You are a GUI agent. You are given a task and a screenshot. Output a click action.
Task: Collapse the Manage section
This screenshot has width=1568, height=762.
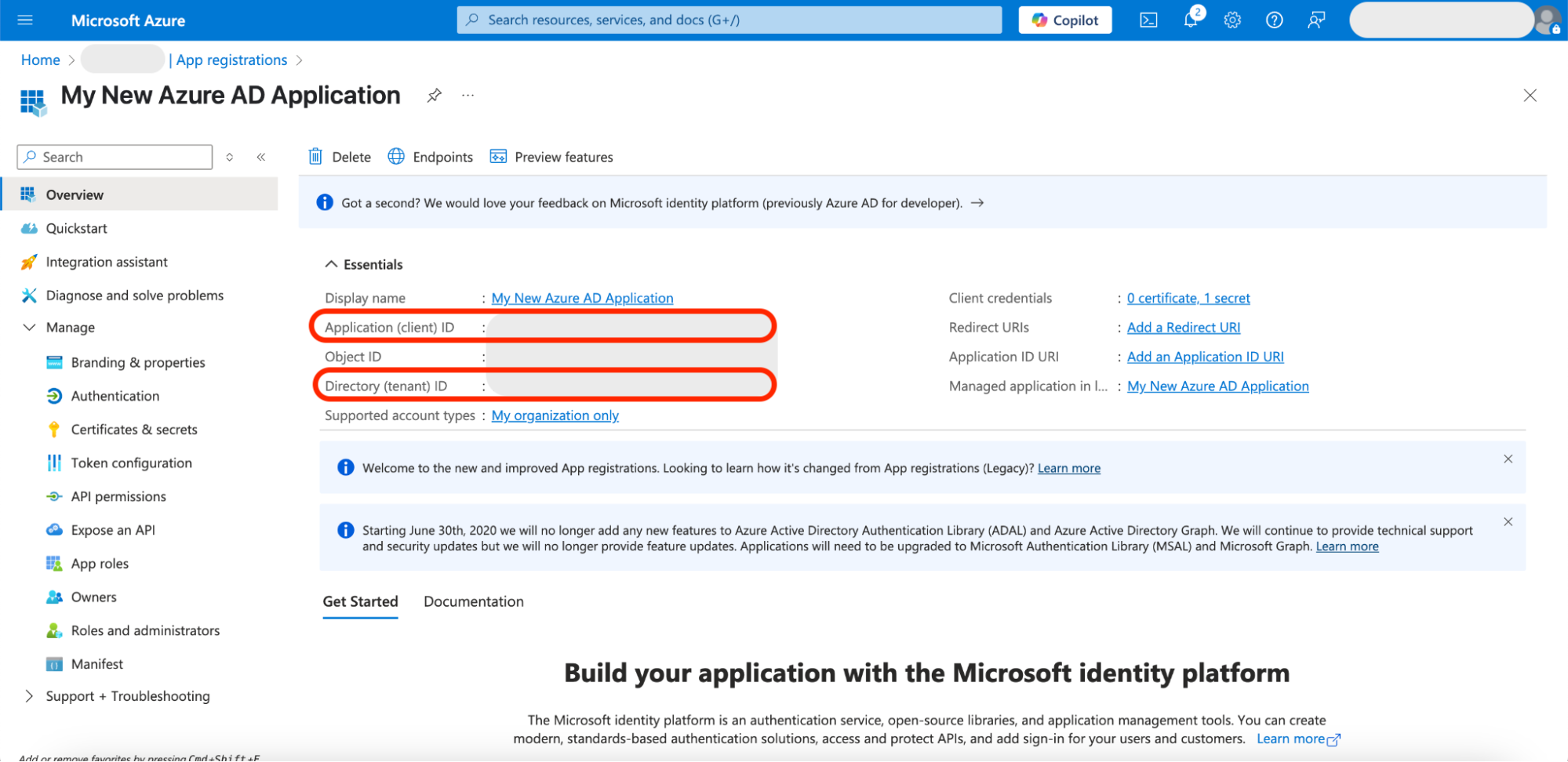pos(29,328)
